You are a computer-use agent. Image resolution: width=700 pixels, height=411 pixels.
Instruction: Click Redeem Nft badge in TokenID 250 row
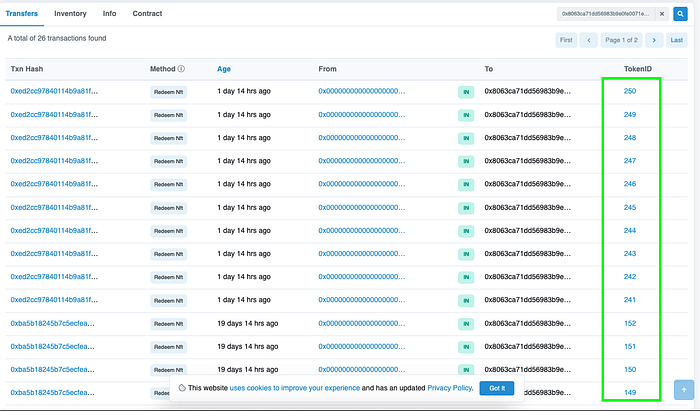[x=168, y=92]
